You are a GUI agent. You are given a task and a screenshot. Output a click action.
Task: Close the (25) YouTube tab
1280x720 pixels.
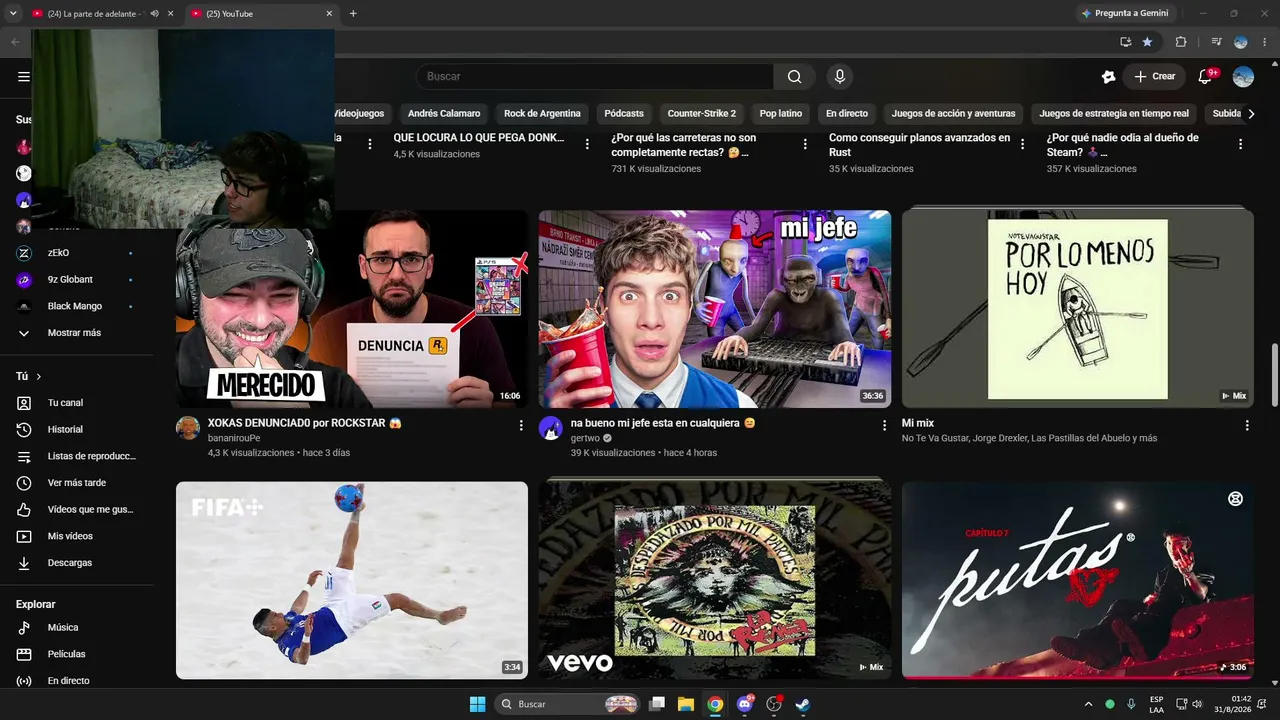click(x=329, y=14)
